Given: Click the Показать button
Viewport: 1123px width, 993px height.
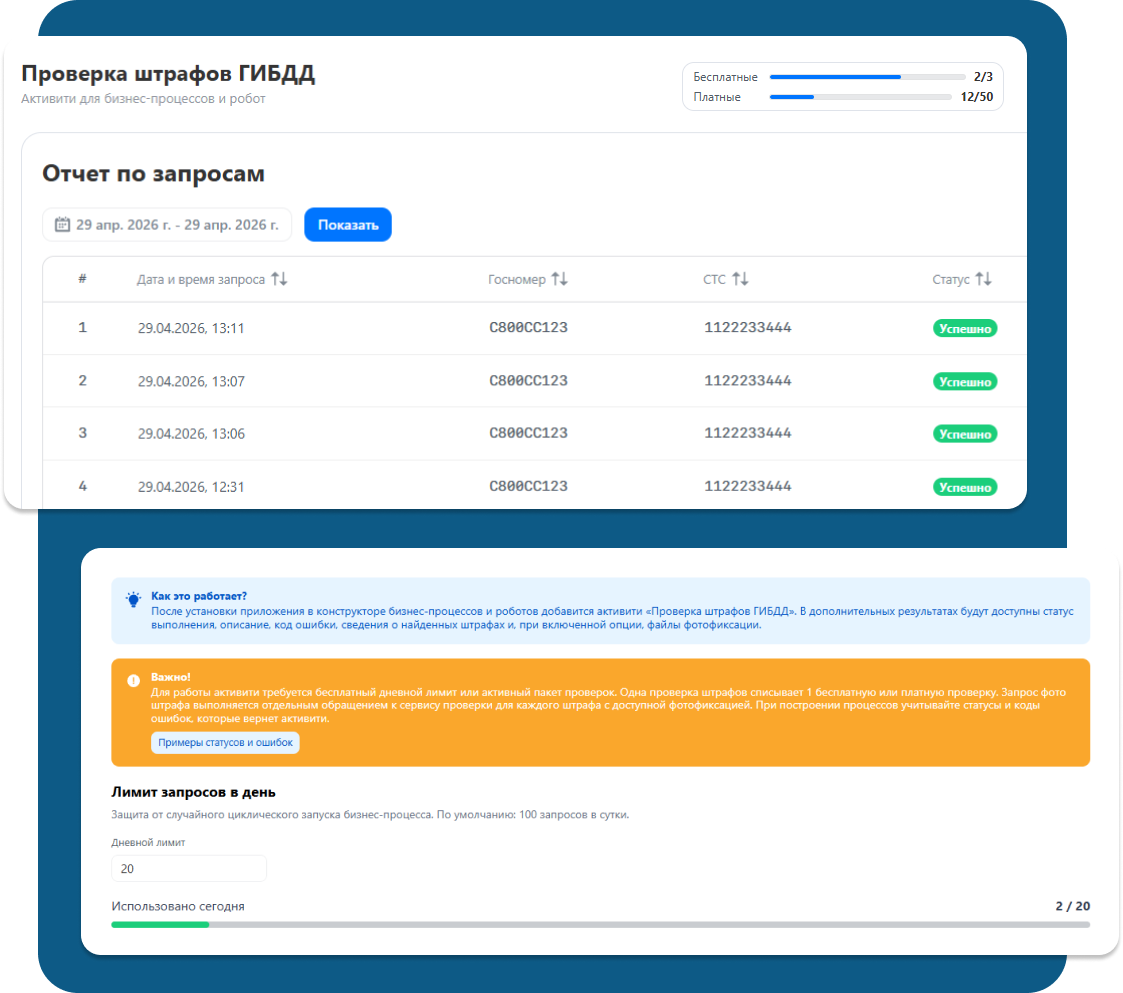Looking at the screenshot, I should point(347,224).
